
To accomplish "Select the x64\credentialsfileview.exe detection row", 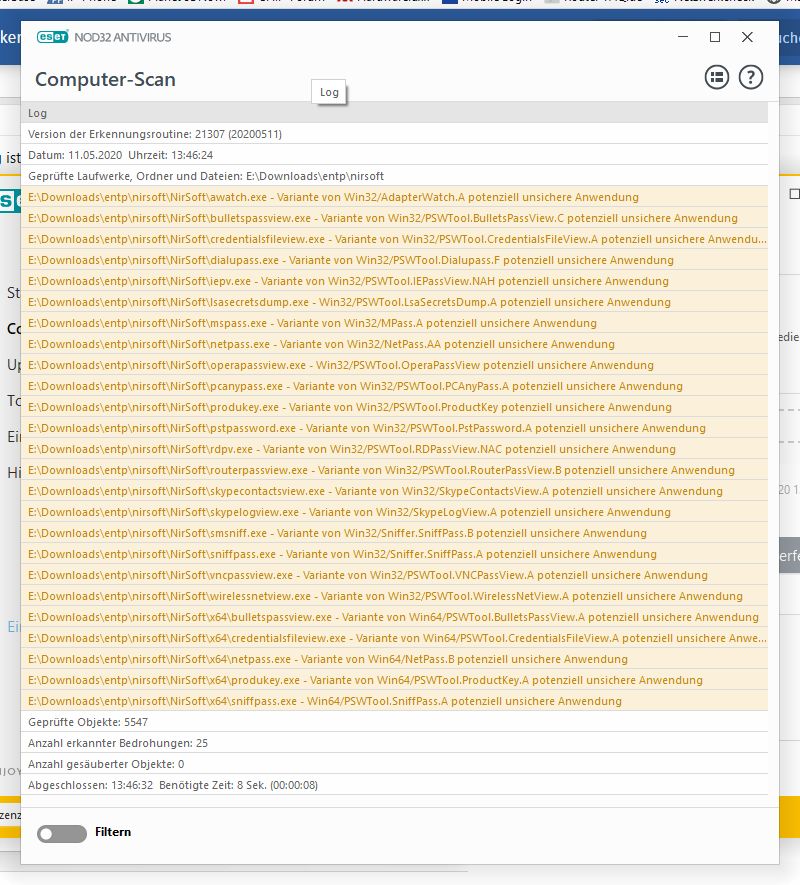I will coord(394,638).
